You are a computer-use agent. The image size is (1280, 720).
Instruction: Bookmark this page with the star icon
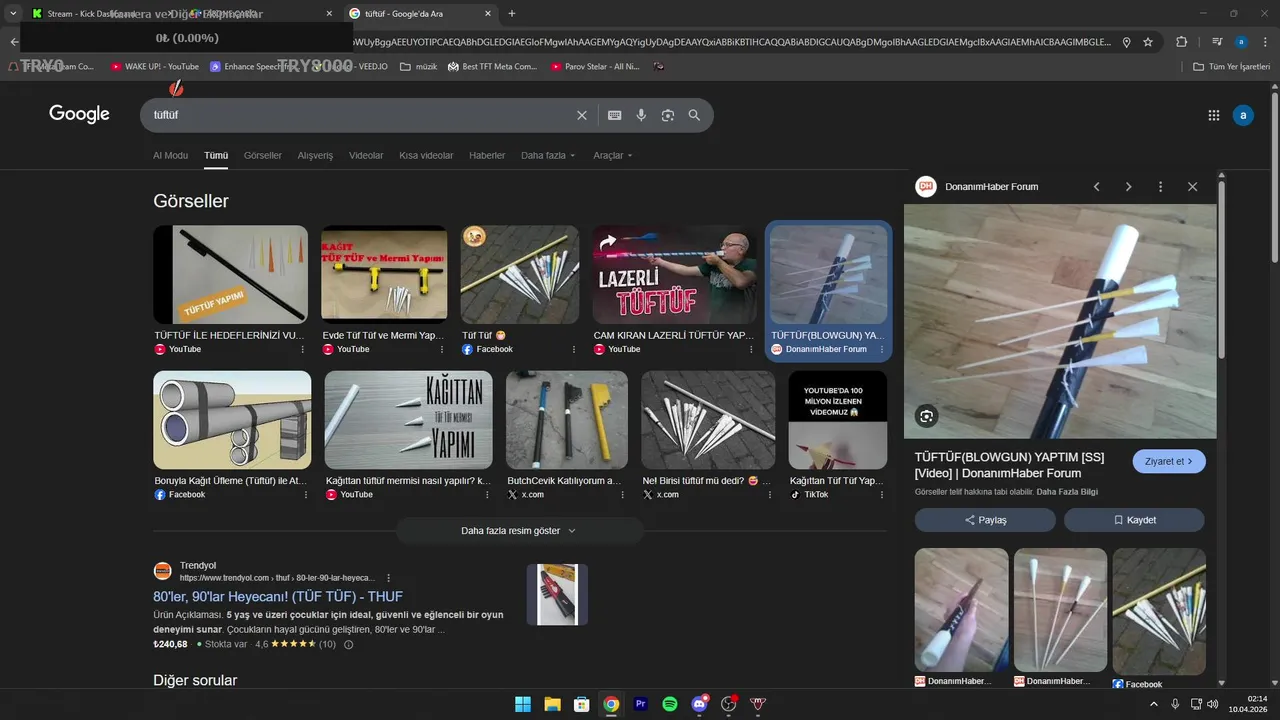coord(1148,42)
